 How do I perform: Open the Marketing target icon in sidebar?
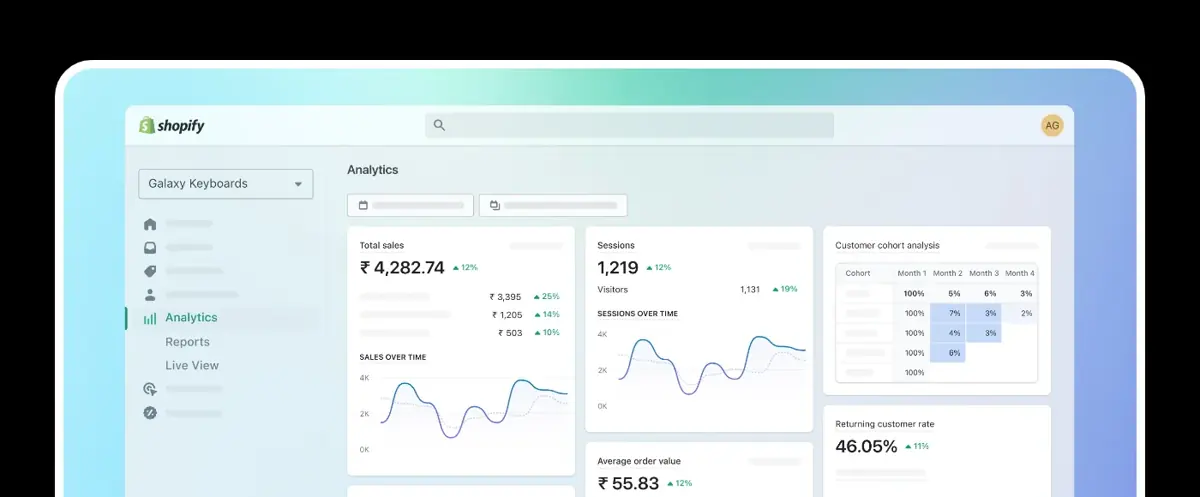pyautogui.click(x=150, y=389)
